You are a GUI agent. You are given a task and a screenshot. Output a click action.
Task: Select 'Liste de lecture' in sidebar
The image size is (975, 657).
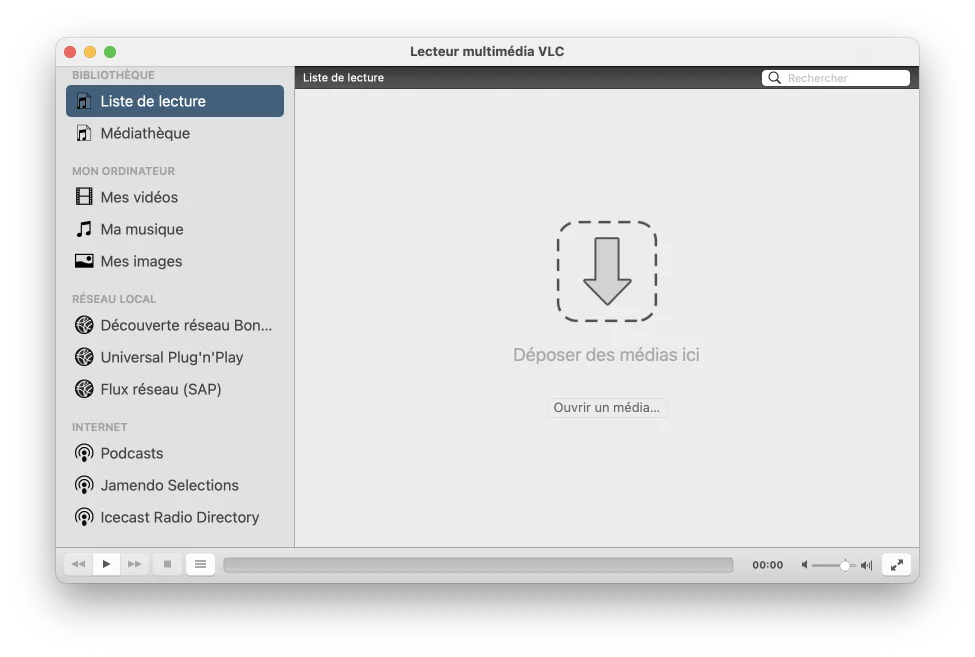175,101
